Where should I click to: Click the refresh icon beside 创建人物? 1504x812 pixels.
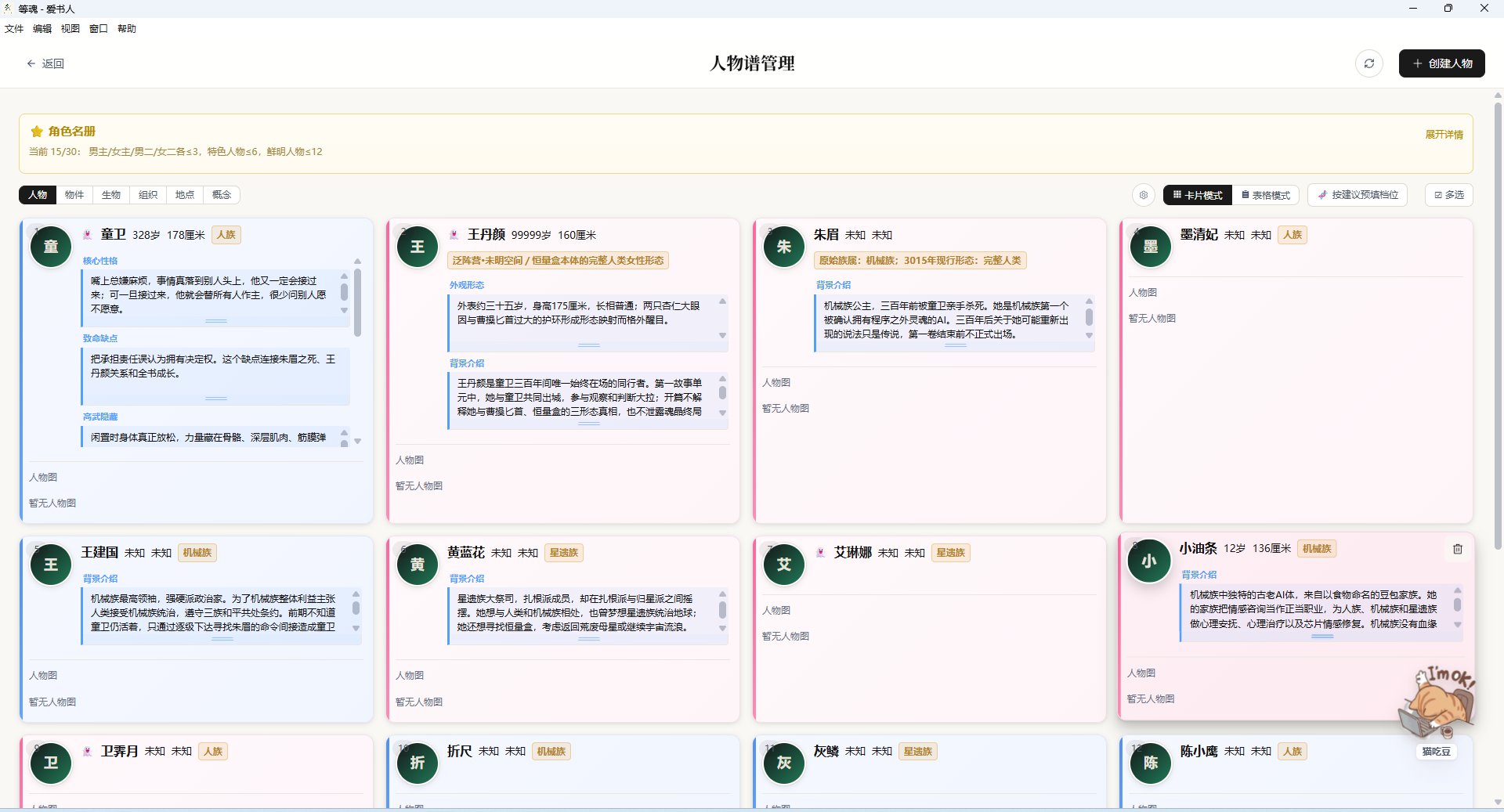1368,63
